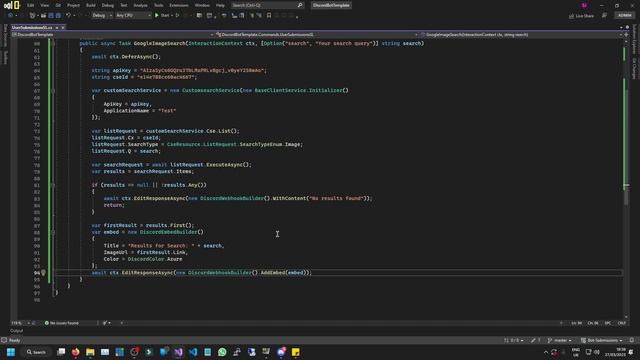This screenshot has width=640, height=360.
Task: Click the Save All icon in the toolbar
Action: [x=58, y=16]
